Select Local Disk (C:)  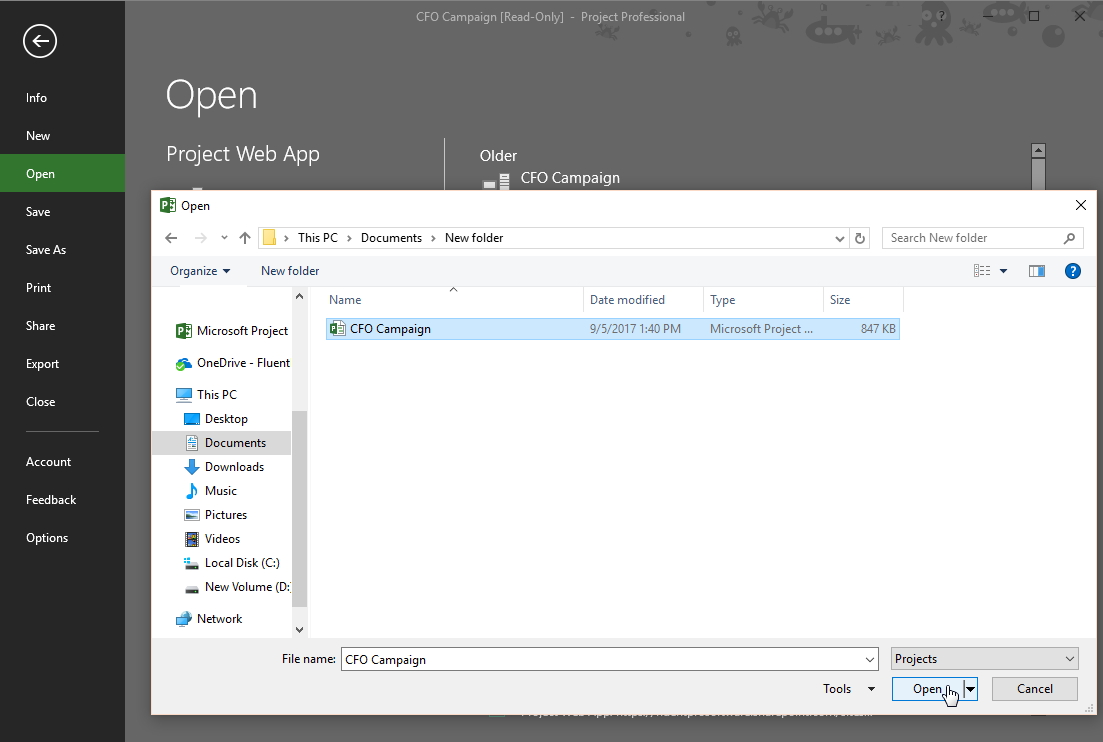tap(231, 563)
